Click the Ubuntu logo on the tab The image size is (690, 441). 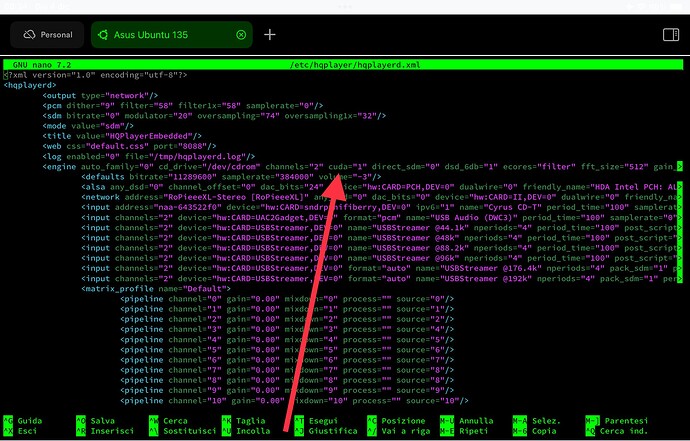(x=102, y=35)
